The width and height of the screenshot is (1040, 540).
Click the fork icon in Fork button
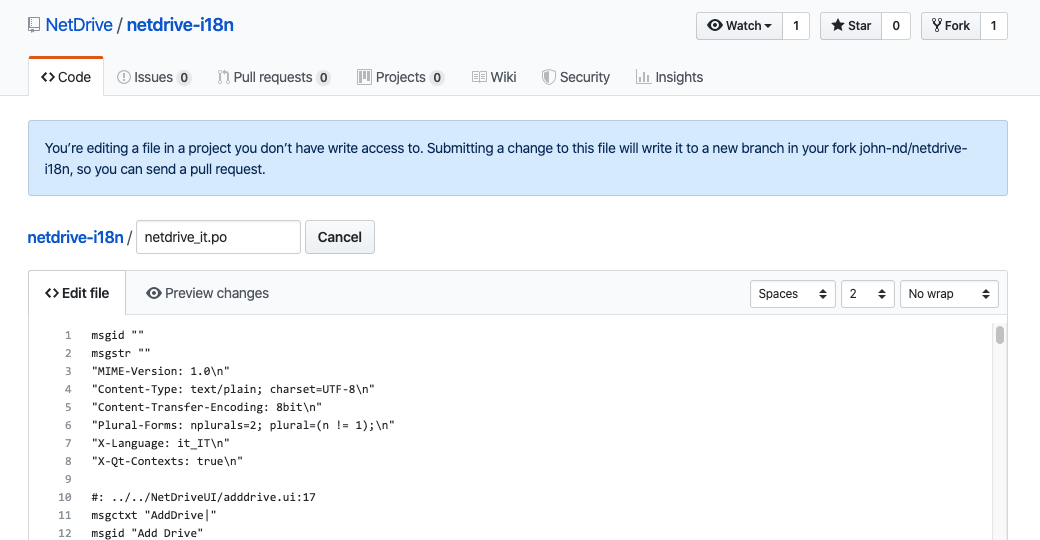click(x=937, y=25)
